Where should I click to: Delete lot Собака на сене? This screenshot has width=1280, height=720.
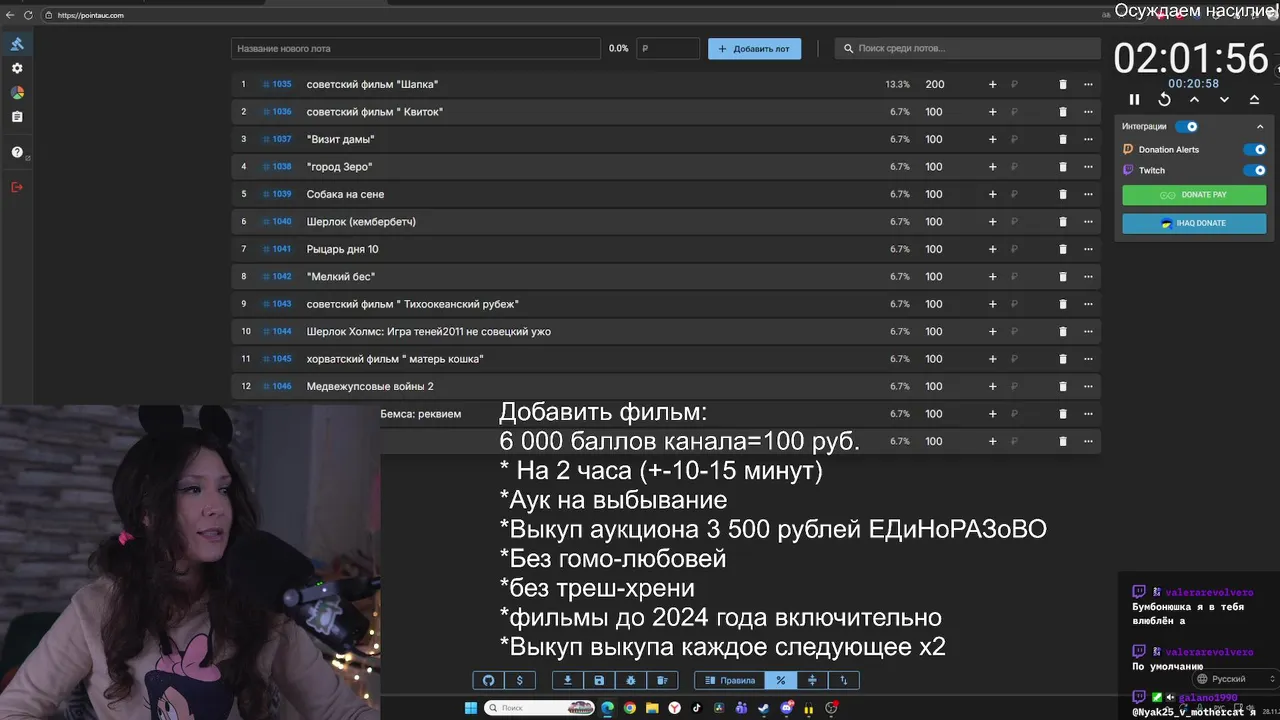(1063, 194)
